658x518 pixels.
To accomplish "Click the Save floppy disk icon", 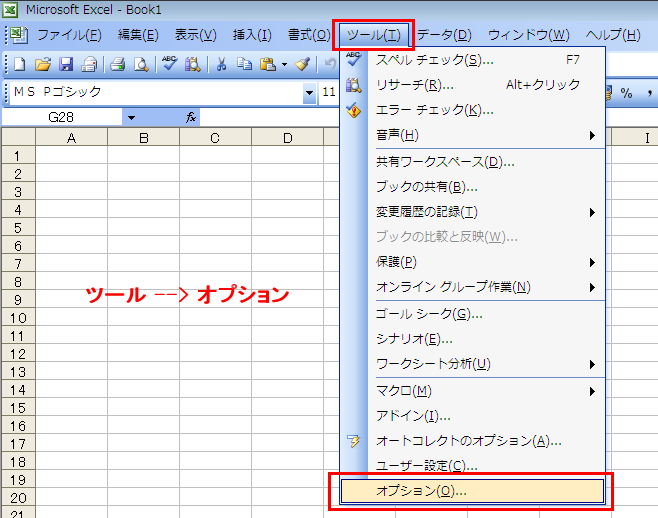I will [x=66, y=64].
